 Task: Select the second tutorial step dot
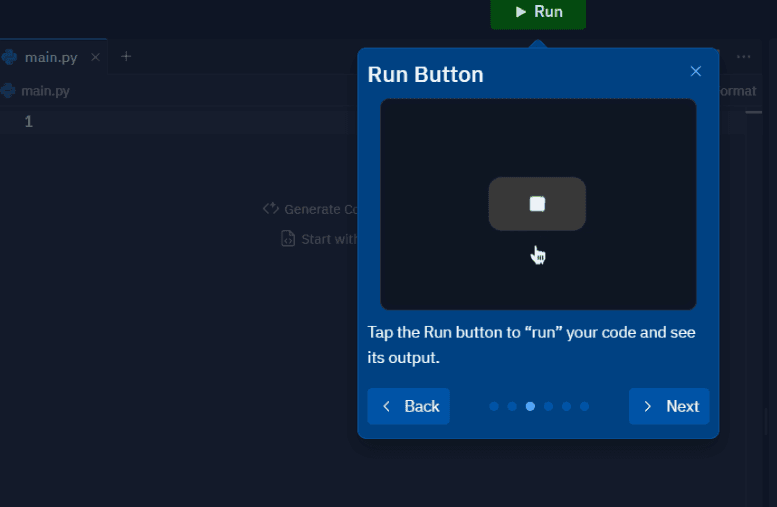click(512, 407)
